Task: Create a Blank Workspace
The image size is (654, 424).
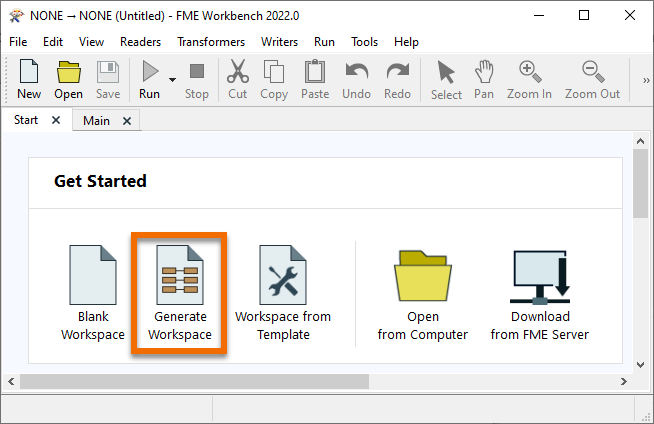Action: click(93, 293)
